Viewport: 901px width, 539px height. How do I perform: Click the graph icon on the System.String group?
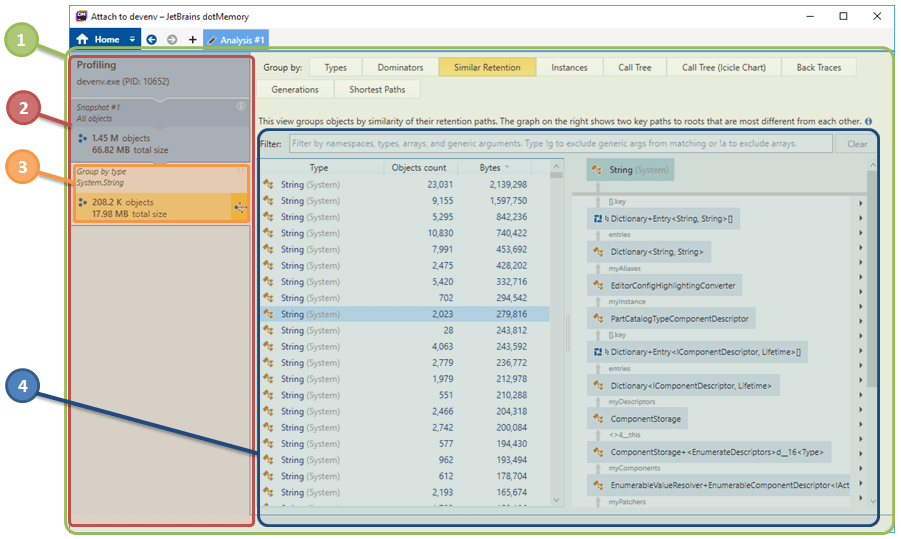240,207
